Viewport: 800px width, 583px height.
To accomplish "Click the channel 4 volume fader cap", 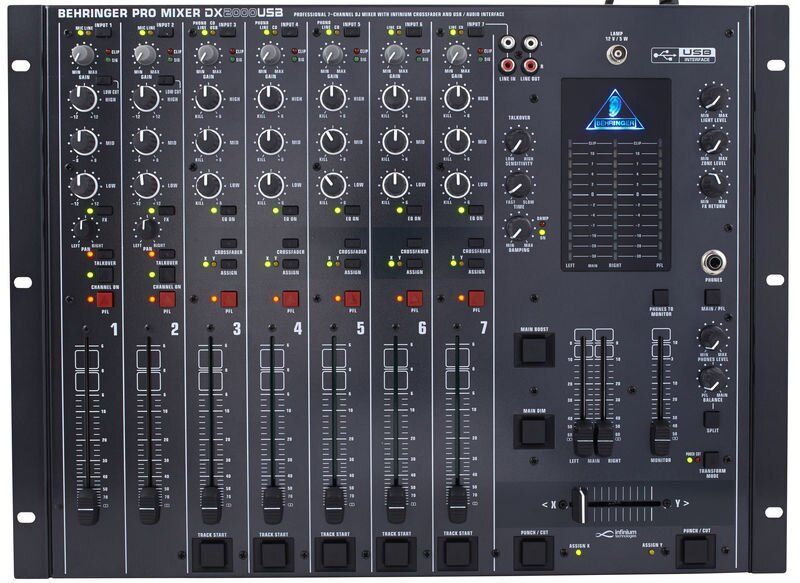I will 273,505.
